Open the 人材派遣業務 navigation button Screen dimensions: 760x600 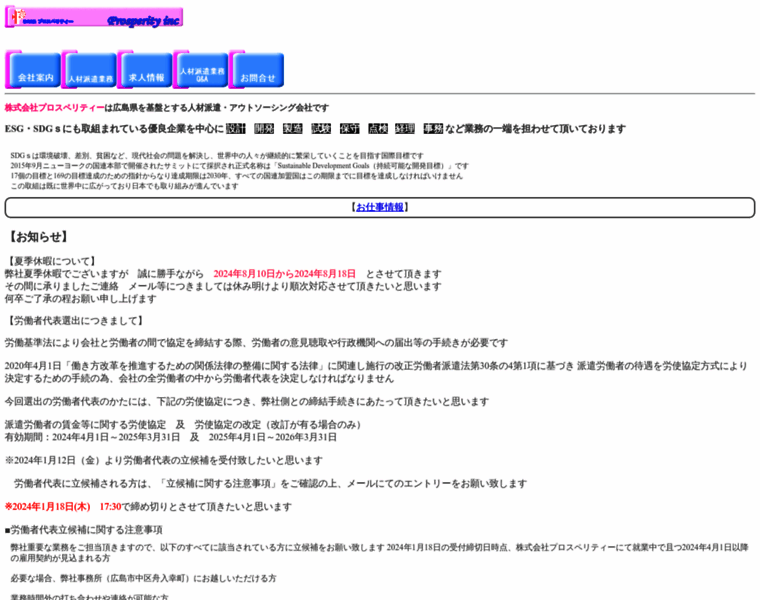pos(89,69)
